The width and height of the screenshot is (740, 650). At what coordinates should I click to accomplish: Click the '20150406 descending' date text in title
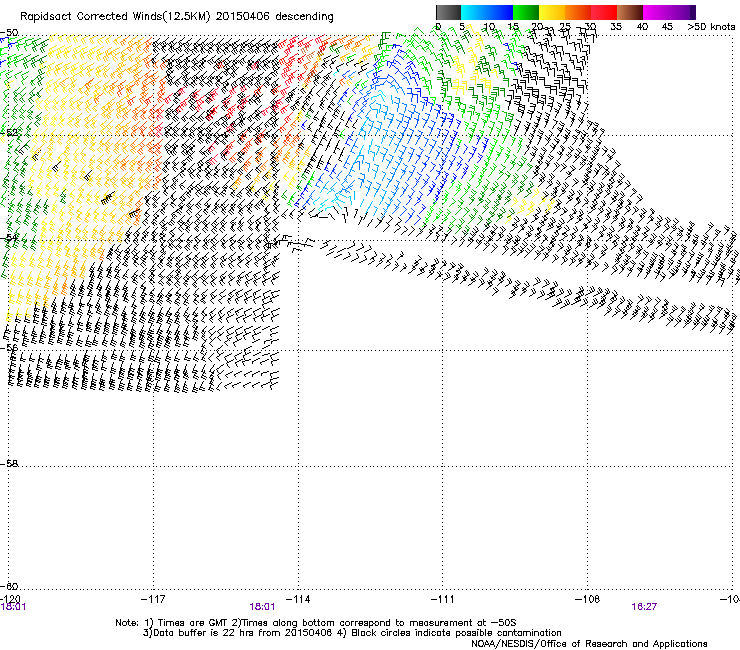(275, 17)
